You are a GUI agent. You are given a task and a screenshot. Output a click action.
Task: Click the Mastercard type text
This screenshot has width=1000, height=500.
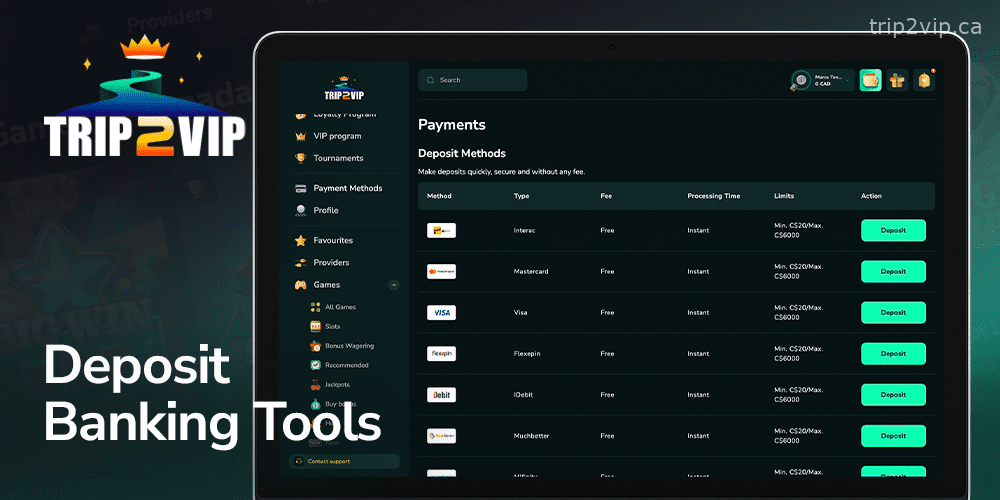[x=531, y=271]
